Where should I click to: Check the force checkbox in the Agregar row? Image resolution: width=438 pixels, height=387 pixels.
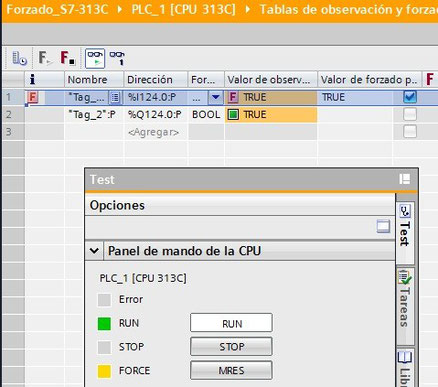pos(410,132)
